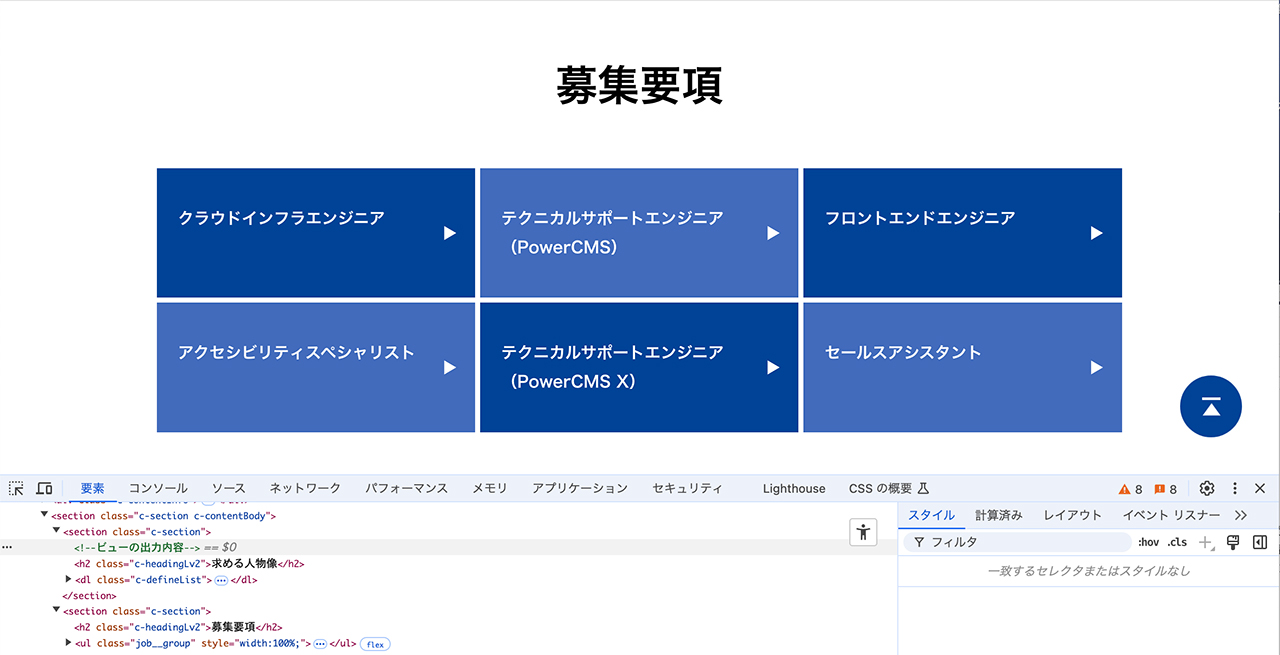Close the DevTools panel
The height and width of the screenshot is (655, 1280).
[1260, 488]
